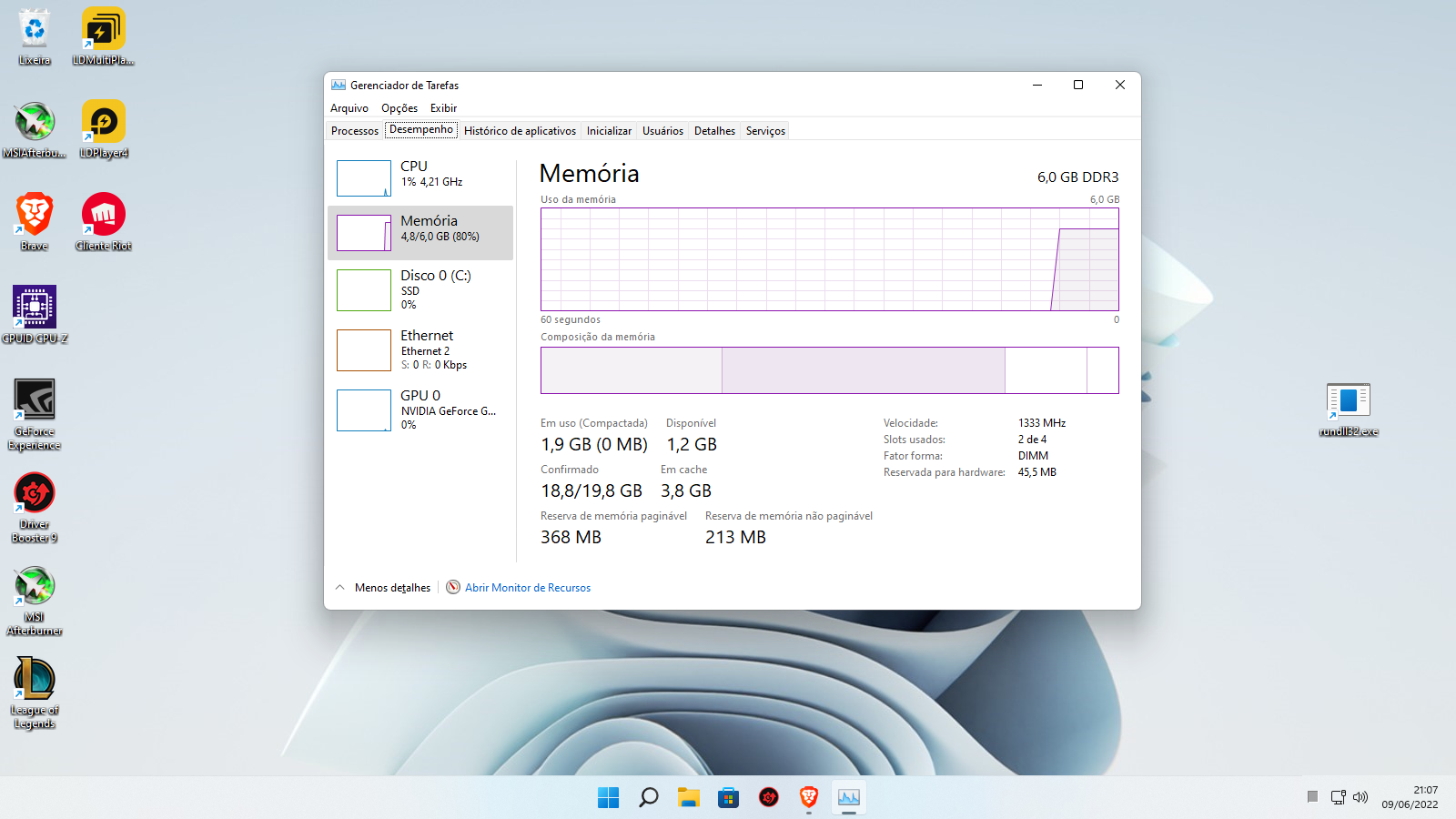
Task: Click the memory usage graph
Action: (830, 259)
